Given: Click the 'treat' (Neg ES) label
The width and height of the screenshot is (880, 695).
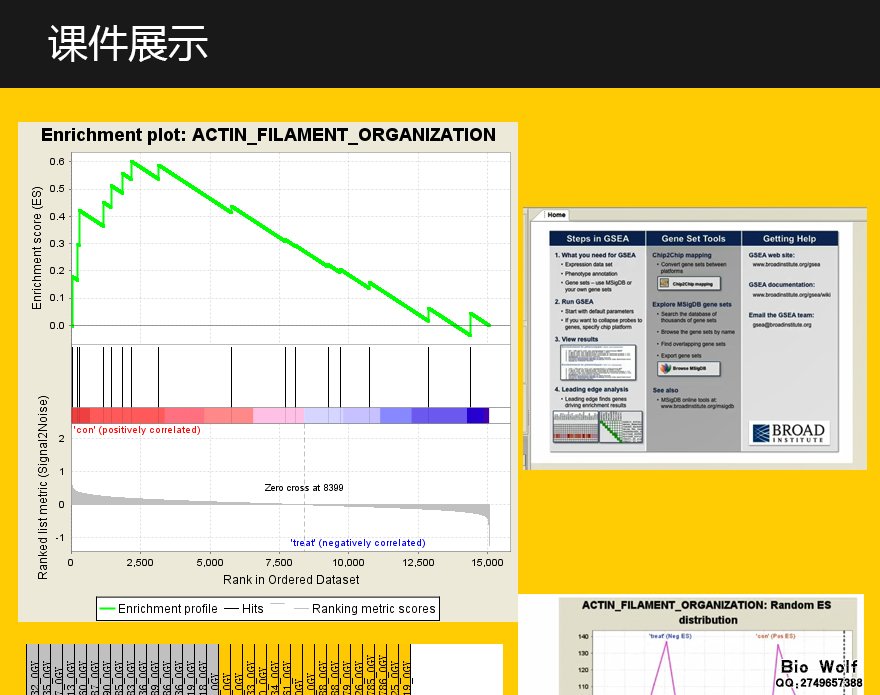Looking at the screenshot, I should [x=670, y=636].
